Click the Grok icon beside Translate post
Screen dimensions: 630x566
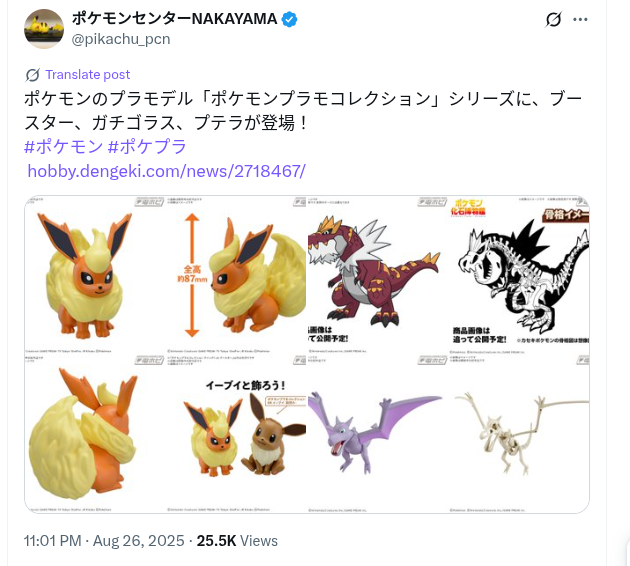click(33, 75)
